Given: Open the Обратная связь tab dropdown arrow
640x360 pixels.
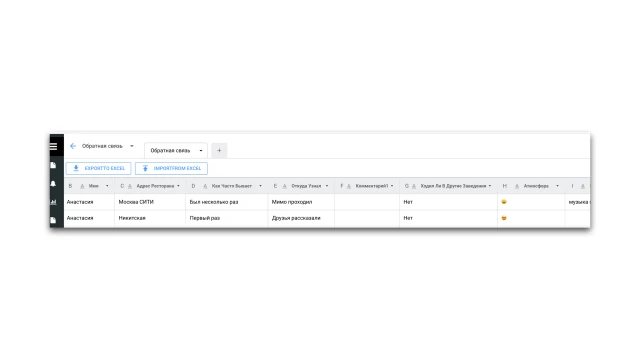Looking at the screenshot, I should (x=201, y=151).
